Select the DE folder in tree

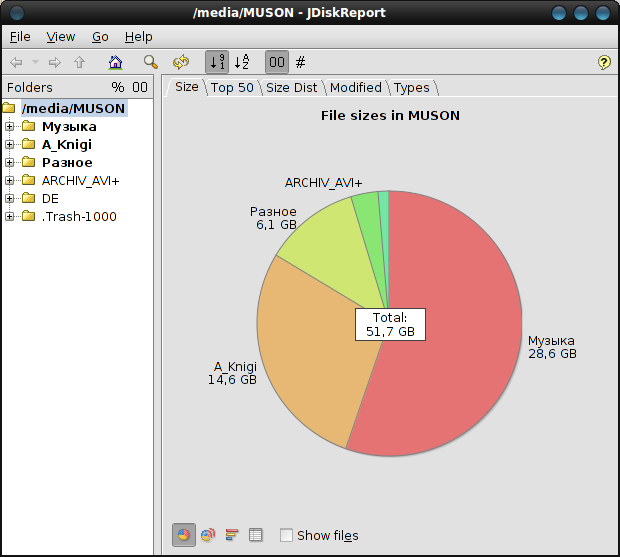tap(50, 198)
